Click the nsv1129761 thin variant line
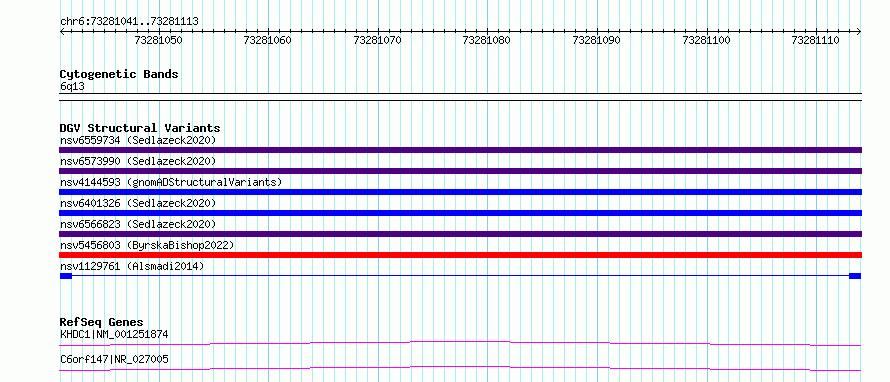This screenshot has width=890, height=382. [460, 276]
